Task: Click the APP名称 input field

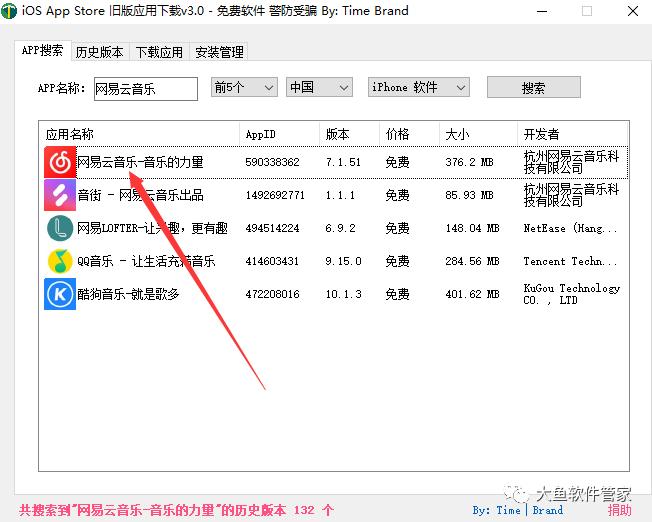Action: [146, 89]
